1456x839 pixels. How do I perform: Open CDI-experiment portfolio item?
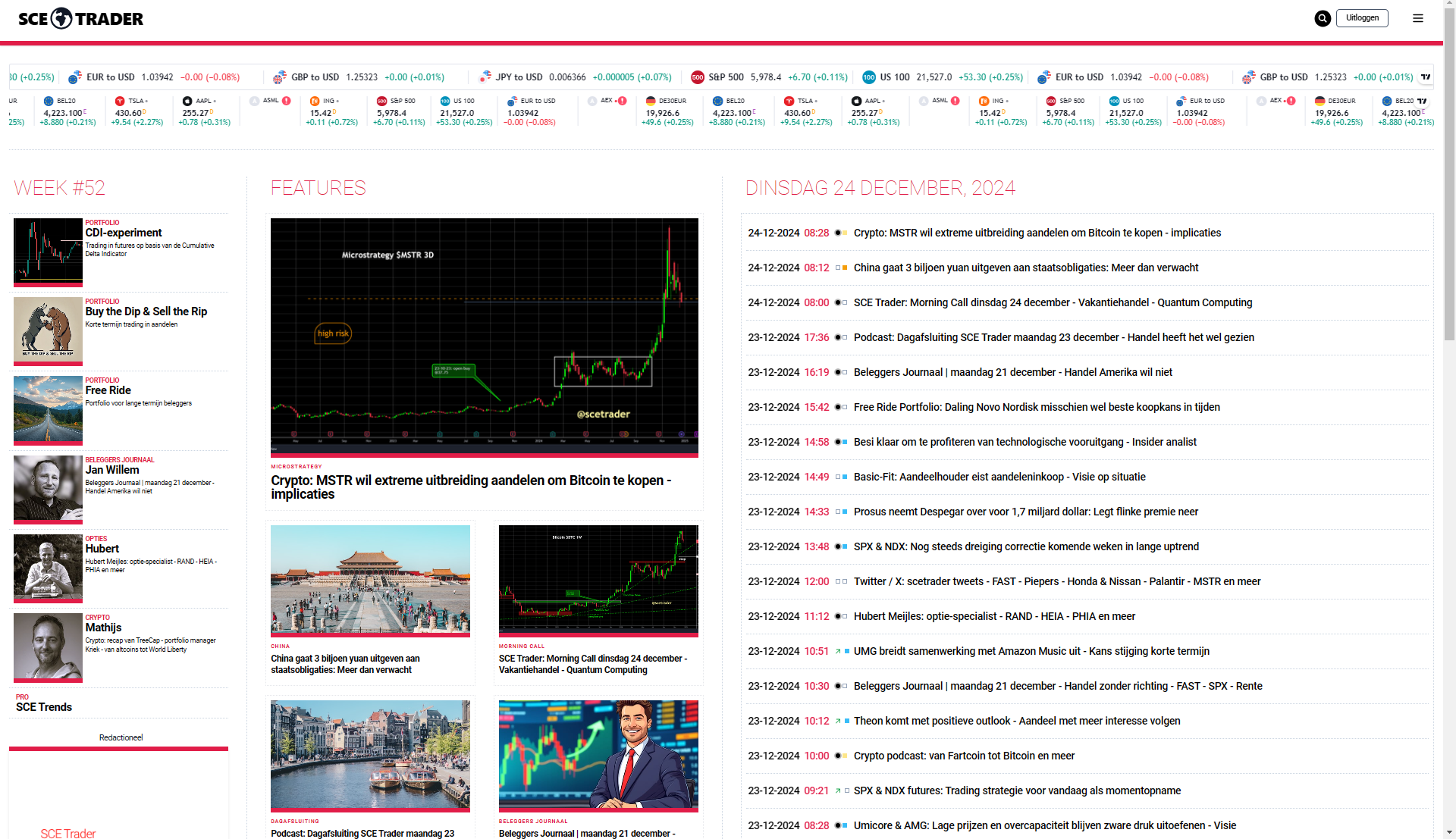[x=124, y=233]
